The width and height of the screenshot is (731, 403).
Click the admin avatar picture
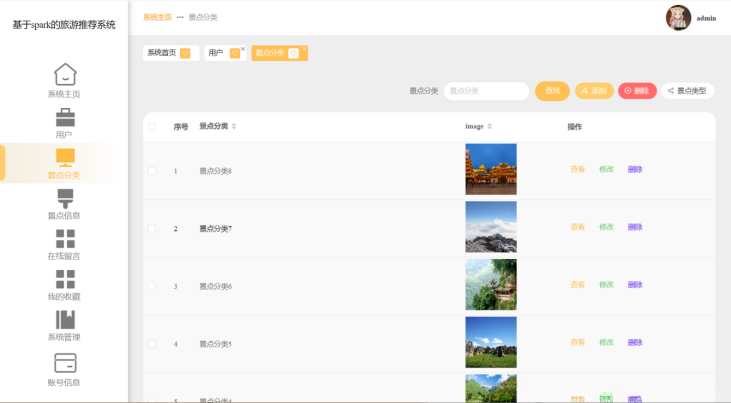[678, 18]
